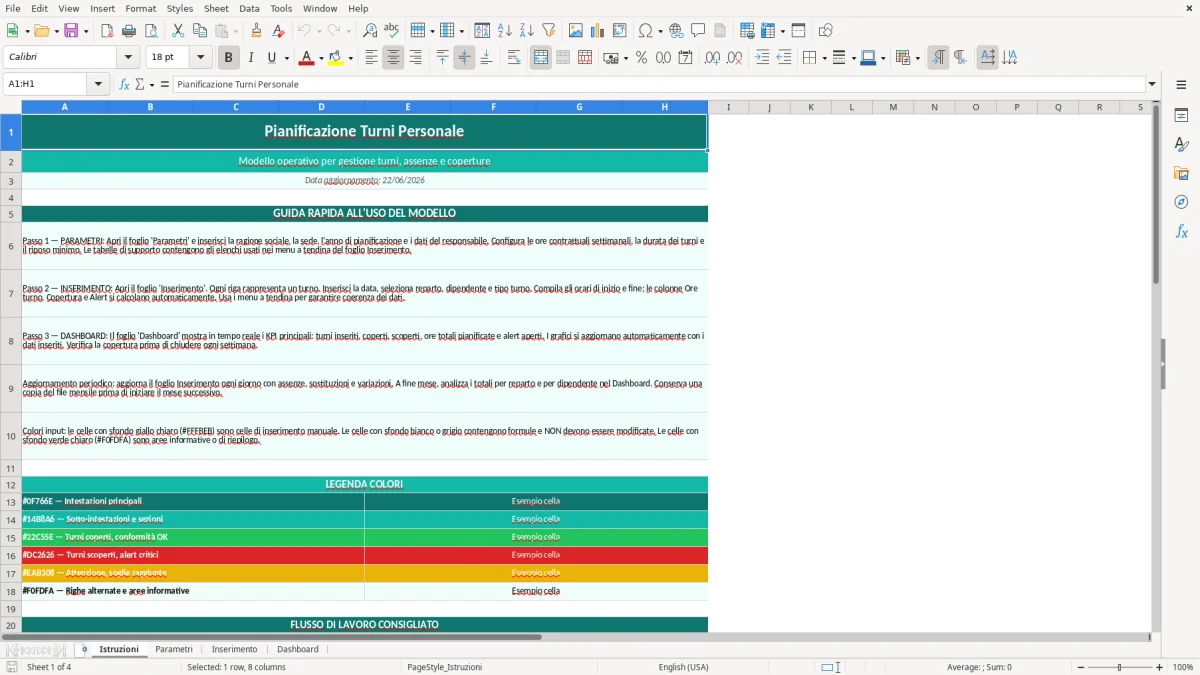The height and width of the screenshot is (675, 1200).
Task: Click the Select Function sigma button
Action: coord(140,84)
